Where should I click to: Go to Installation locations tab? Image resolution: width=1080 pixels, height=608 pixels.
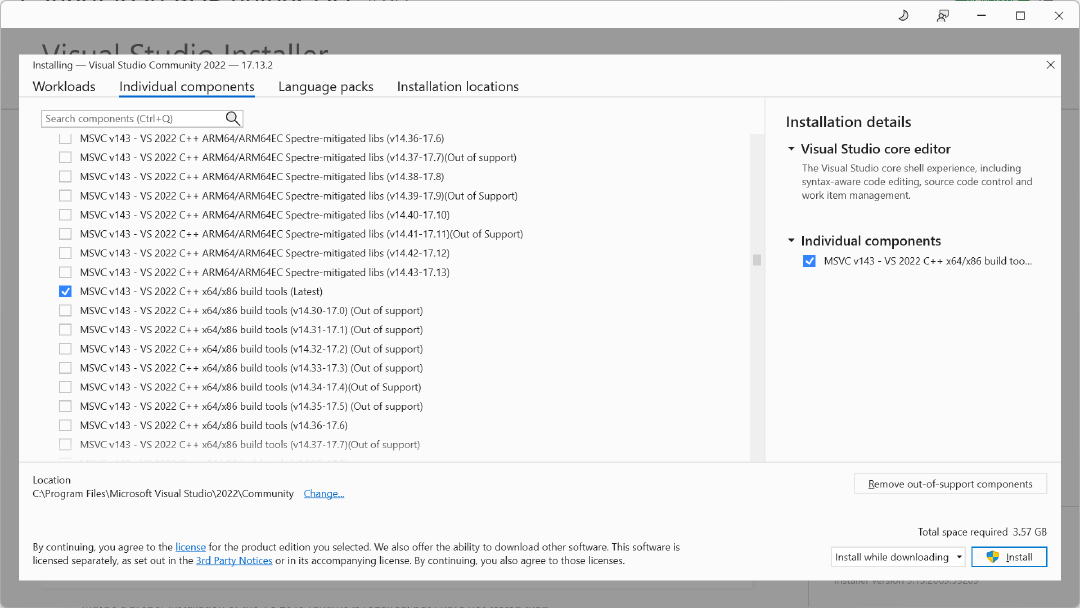[457, 87]
